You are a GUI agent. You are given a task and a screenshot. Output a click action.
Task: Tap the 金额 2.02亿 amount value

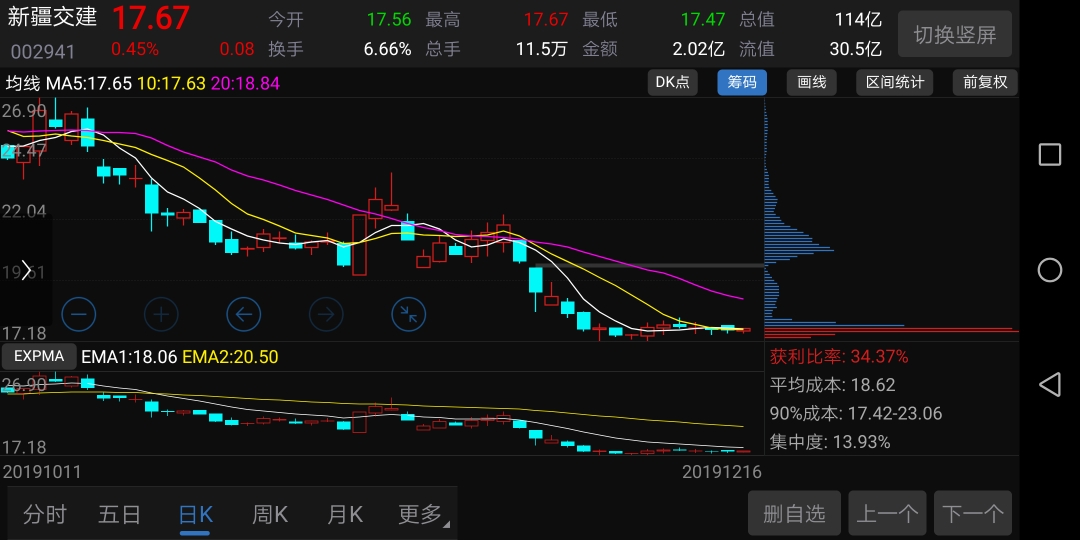pyautogui.click(x=698, y=49)
